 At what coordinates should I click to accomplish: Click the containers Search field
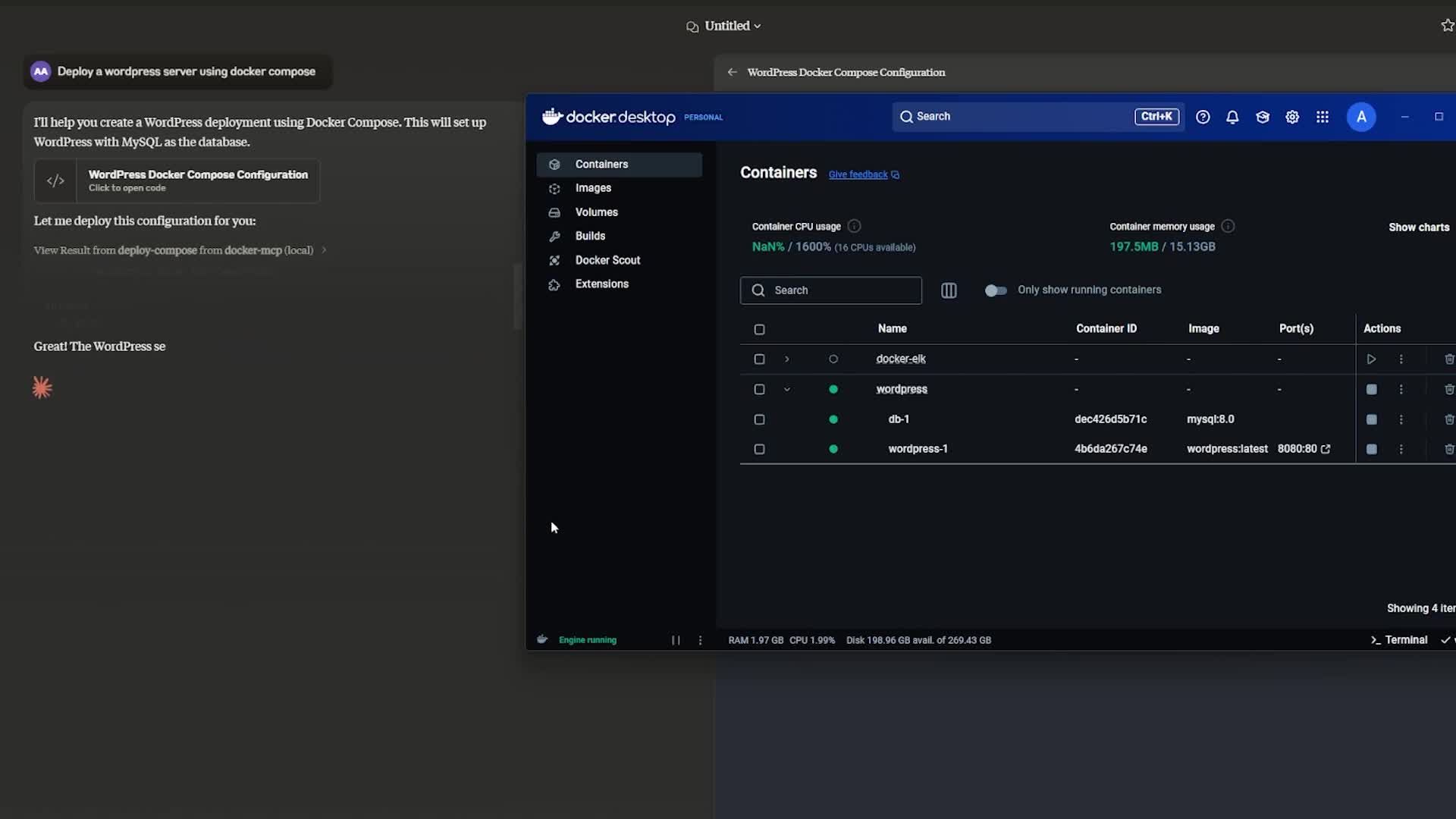coord(830,290)
